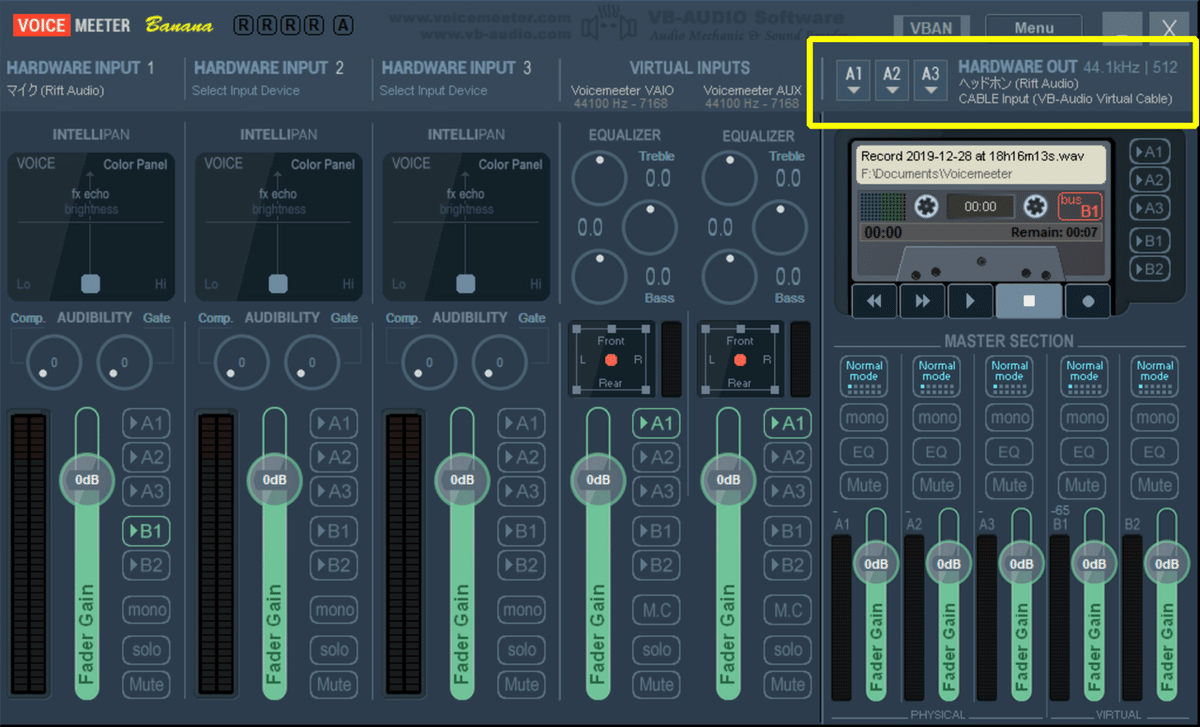
Task: Enable A3 routing on Hardware Input 3
Action: click(522, 492)
